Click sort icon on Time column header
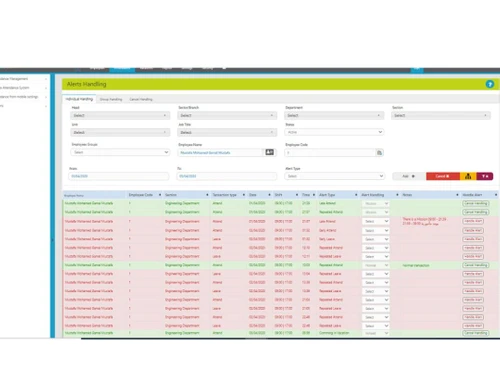The height and width of the screenshot is (375, 500). tap(314, 195)
